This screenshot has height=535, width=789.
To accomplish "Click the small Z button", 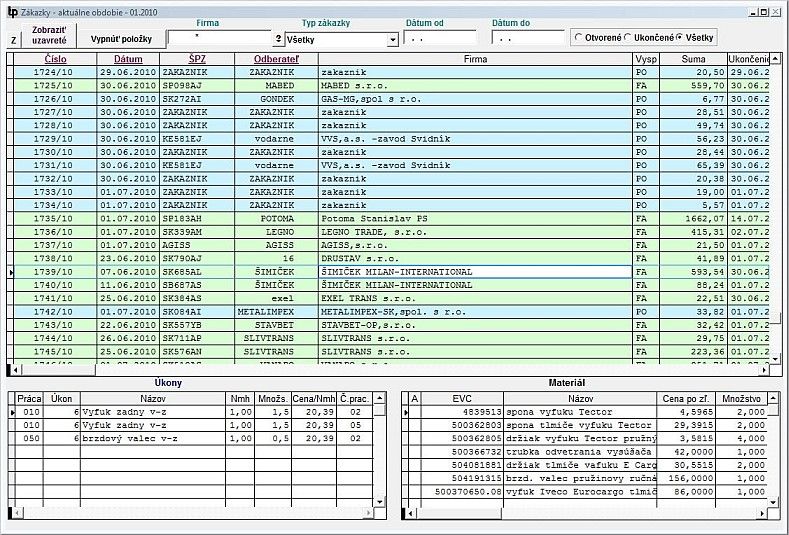I will [14, 40].
